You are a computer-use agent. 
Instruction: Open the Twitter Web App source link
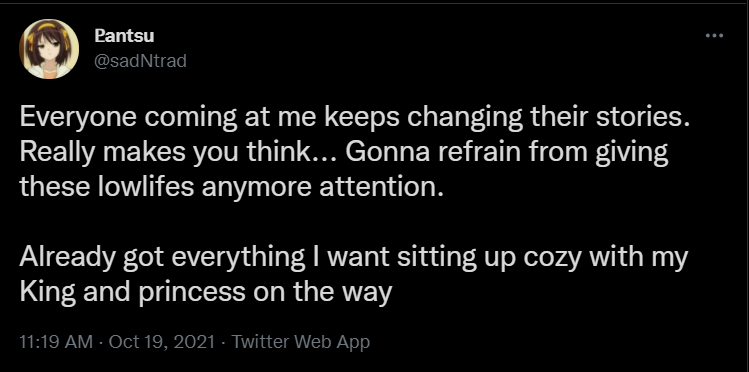pyautogui.click(x=300, y=342)
